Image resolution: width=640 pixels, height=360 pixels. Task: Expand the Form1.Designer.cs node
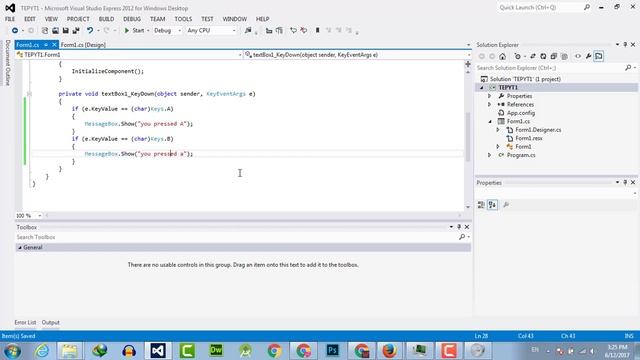(x=498, y=130)
